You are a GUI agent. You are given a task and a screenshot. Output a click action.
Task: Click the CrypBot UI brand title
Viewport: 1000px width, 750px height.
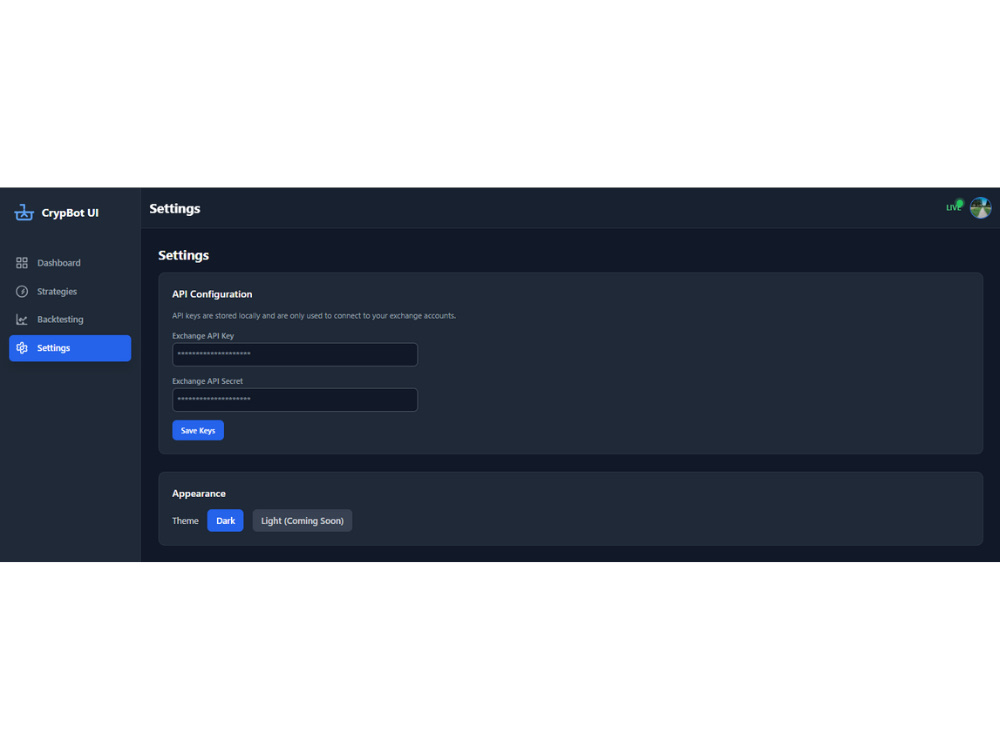70,213
